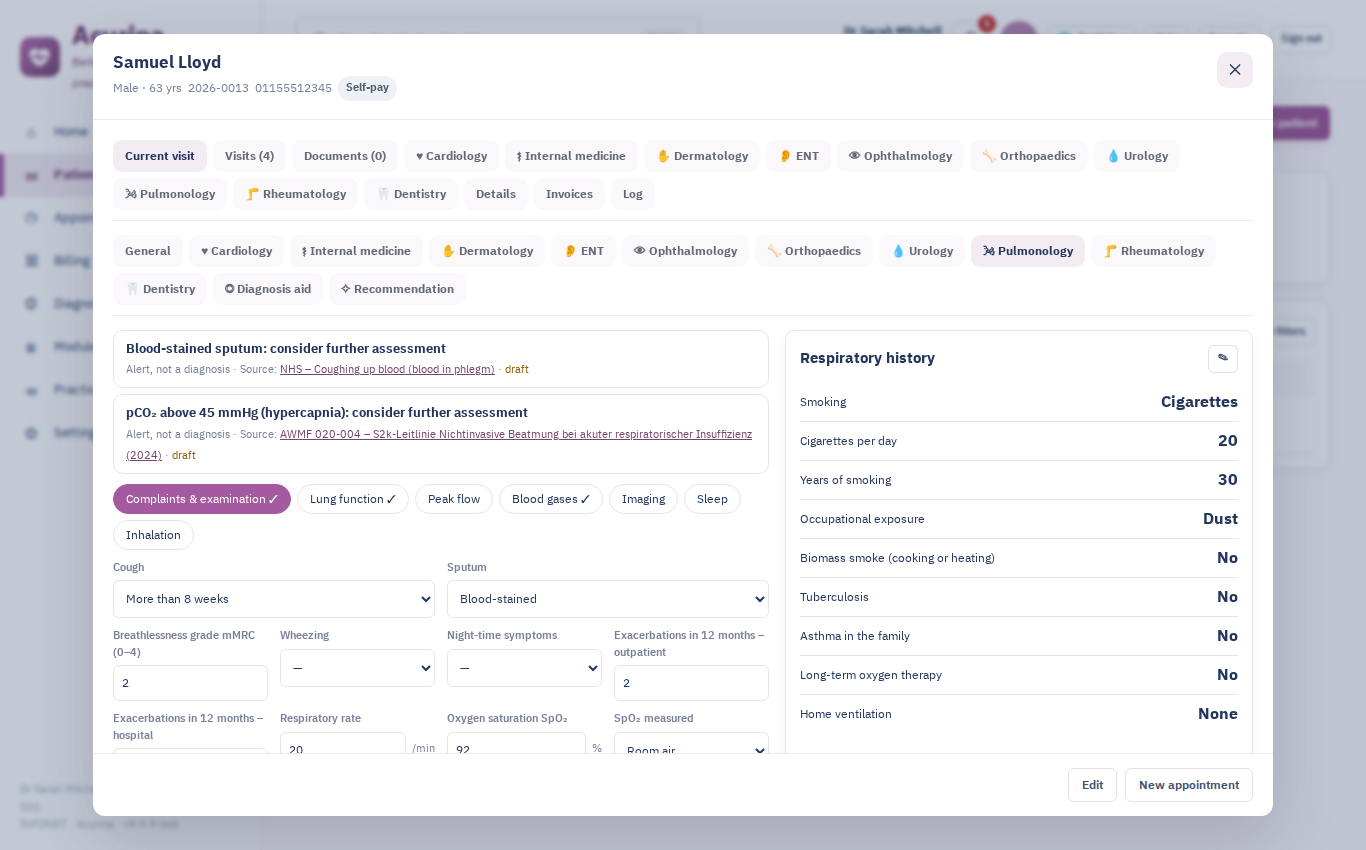Switch to the Lung function section
Viewport: 1366px width, 850px height.
353,499
